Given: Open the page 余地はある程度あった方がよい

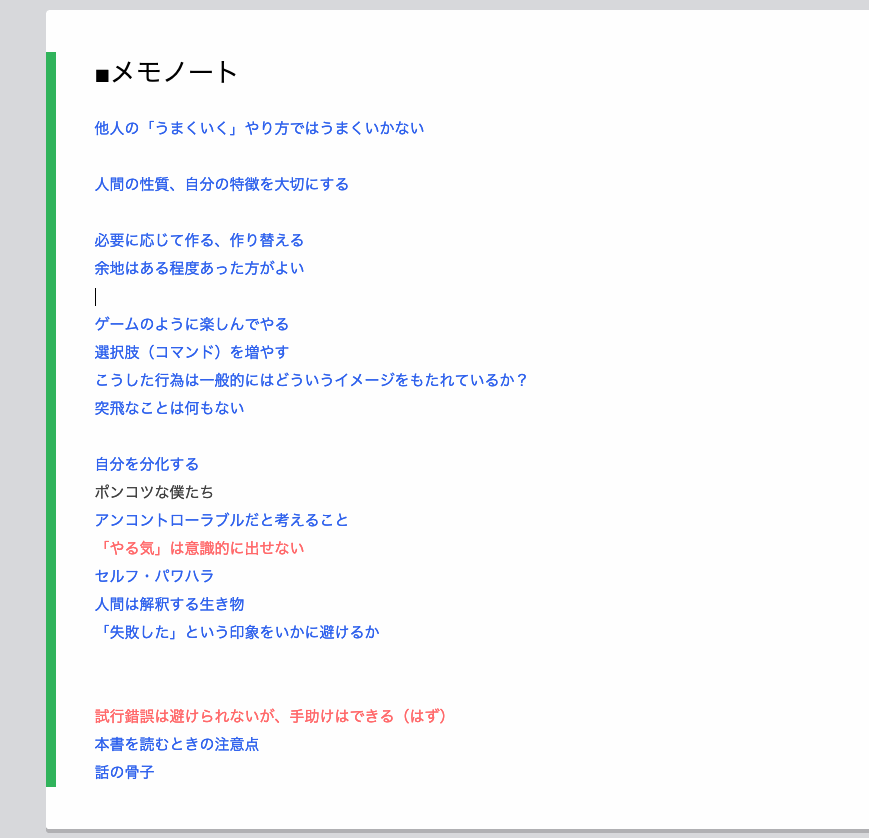Looking at the screenshot, I should [199, 268].
